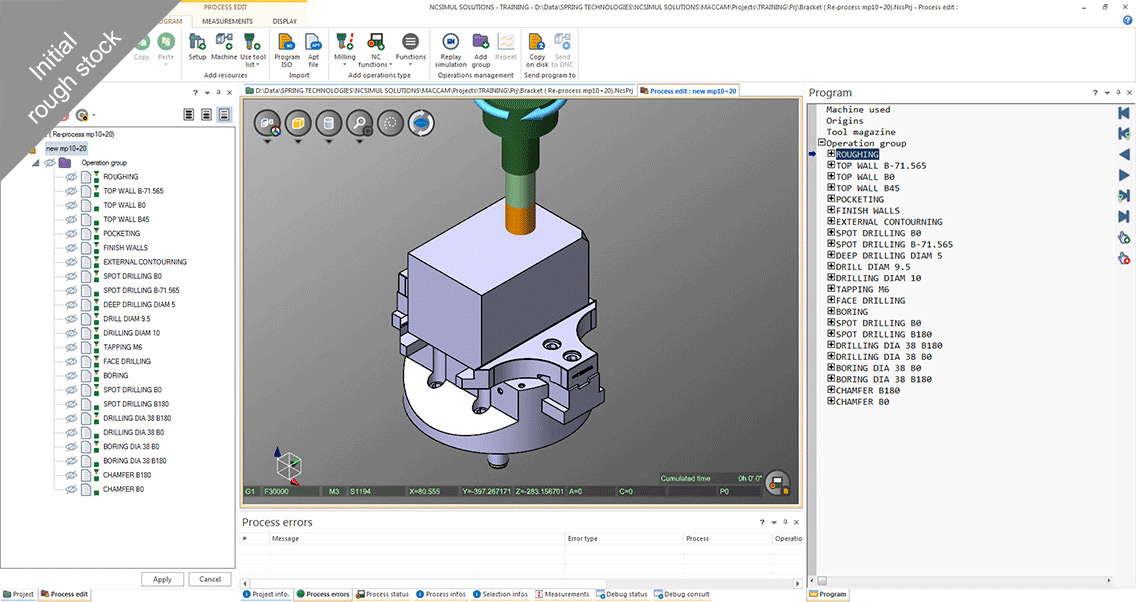This screenshot has height=602, width=1136.
Task: Switch to the MEASUREMENTS ribbon tab
Action: [x=227, y=21]
